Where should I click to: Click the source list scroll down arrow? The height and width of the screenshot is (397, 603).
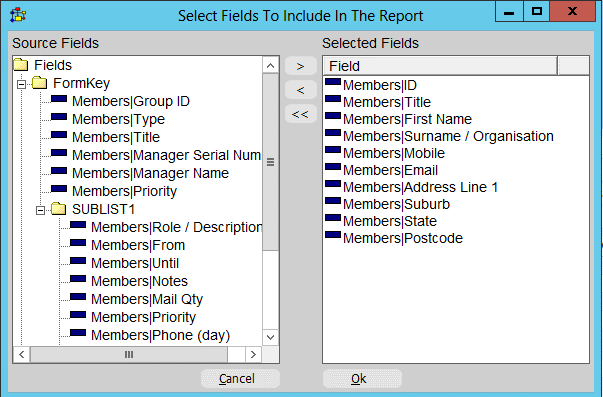point(270,337)
